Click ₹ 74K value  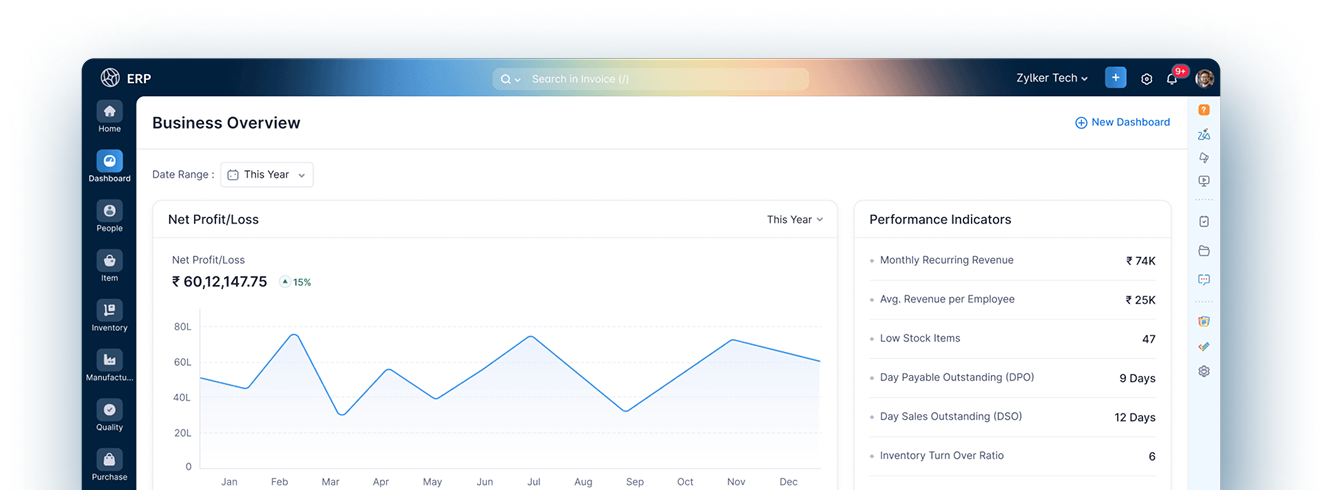tap(1141, 261)
